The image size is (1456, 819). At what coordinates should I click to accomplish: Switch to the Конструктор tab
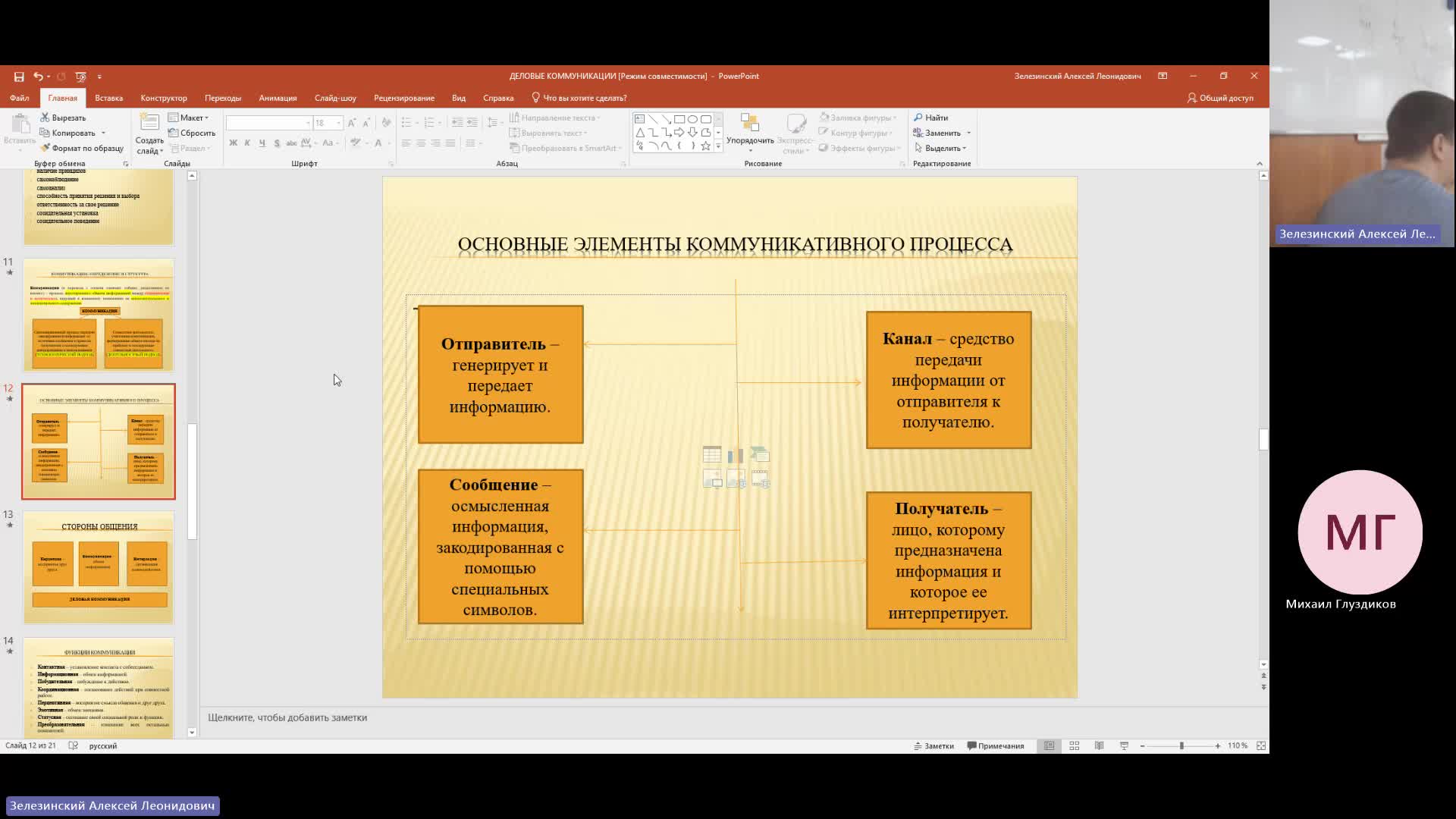[x=164, y=98]
